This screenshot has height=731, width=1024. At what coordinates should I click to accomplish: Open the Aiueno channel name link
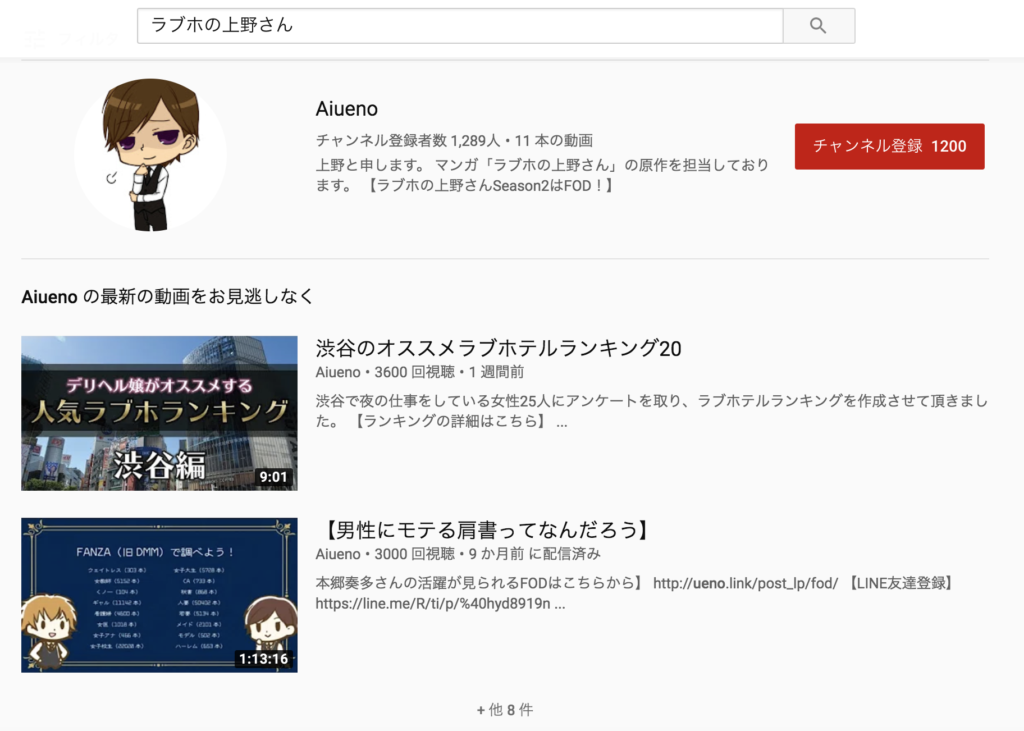tap(346, 108)
